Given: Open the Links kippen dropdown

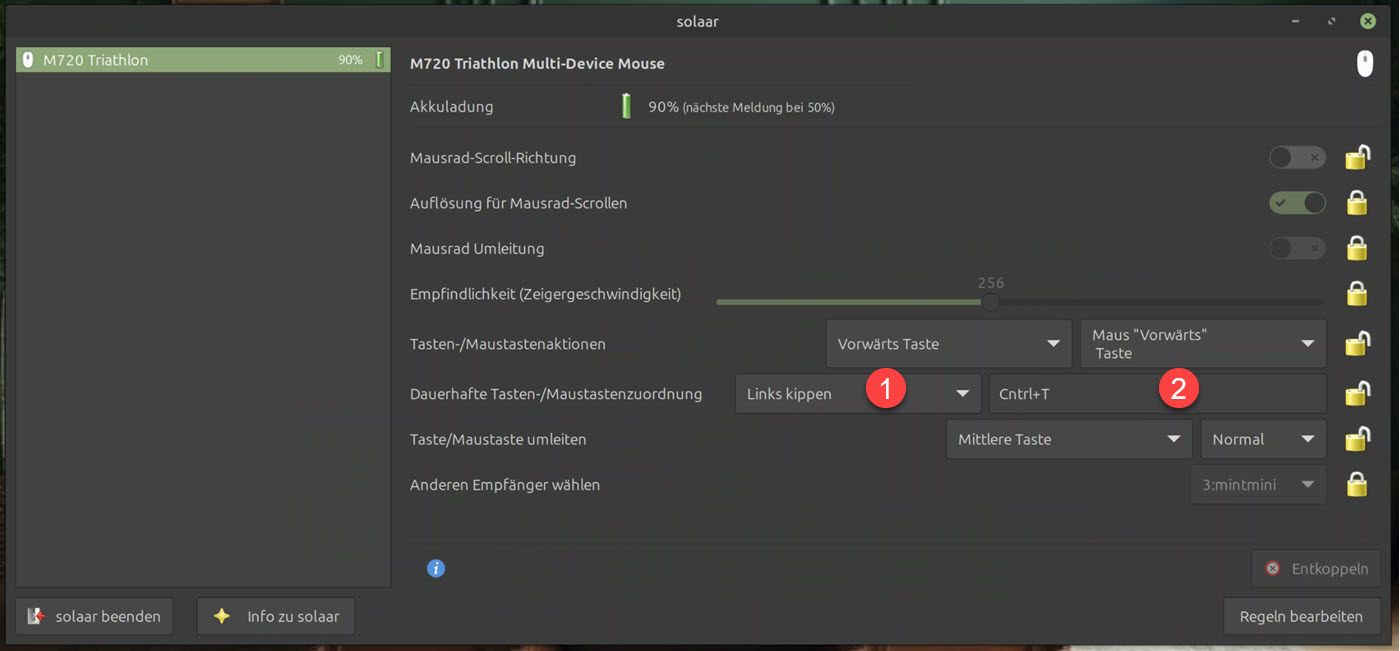Looking at the screenshot, I should point(858,394).
